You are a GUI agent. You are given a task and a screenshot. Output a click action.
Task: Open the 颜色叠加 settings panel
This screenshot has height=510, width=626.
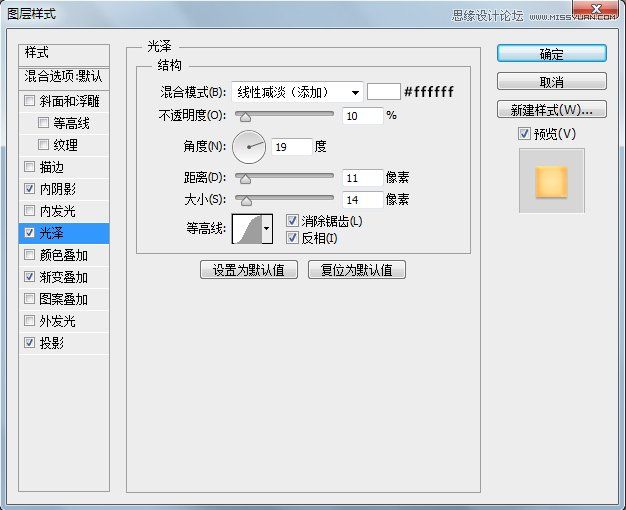click(x=63, y=255)
